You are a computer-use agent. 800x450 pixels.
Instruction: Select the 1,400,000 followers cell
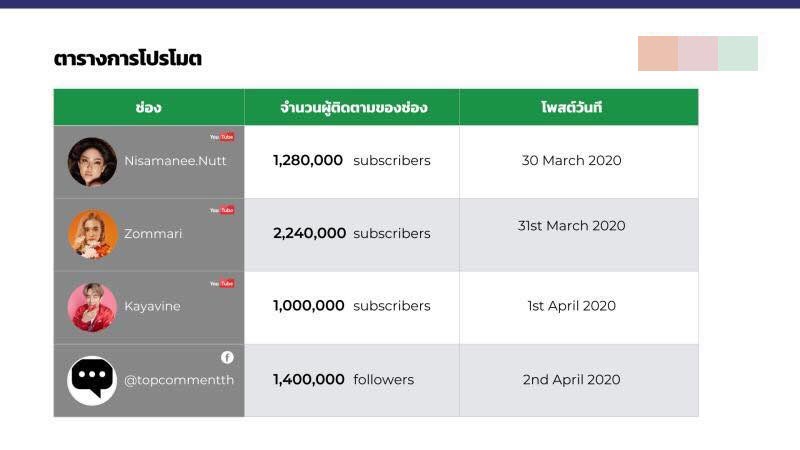pos(352,381)
